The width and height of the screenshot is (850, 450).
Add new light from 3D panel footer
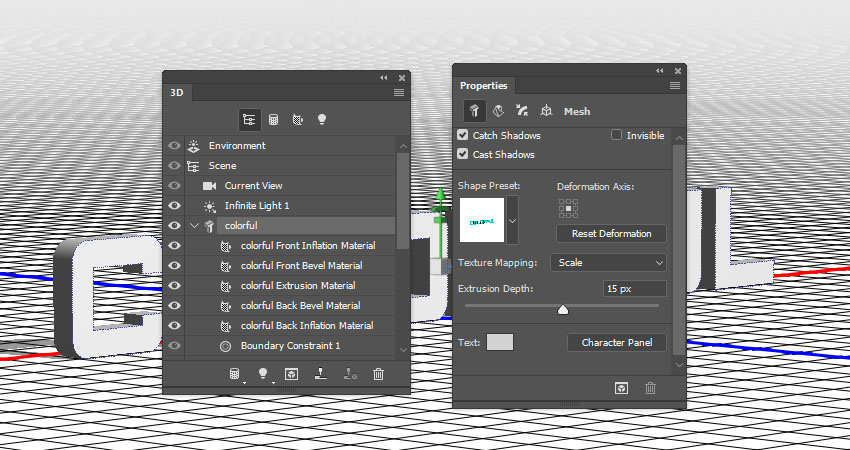263,374
